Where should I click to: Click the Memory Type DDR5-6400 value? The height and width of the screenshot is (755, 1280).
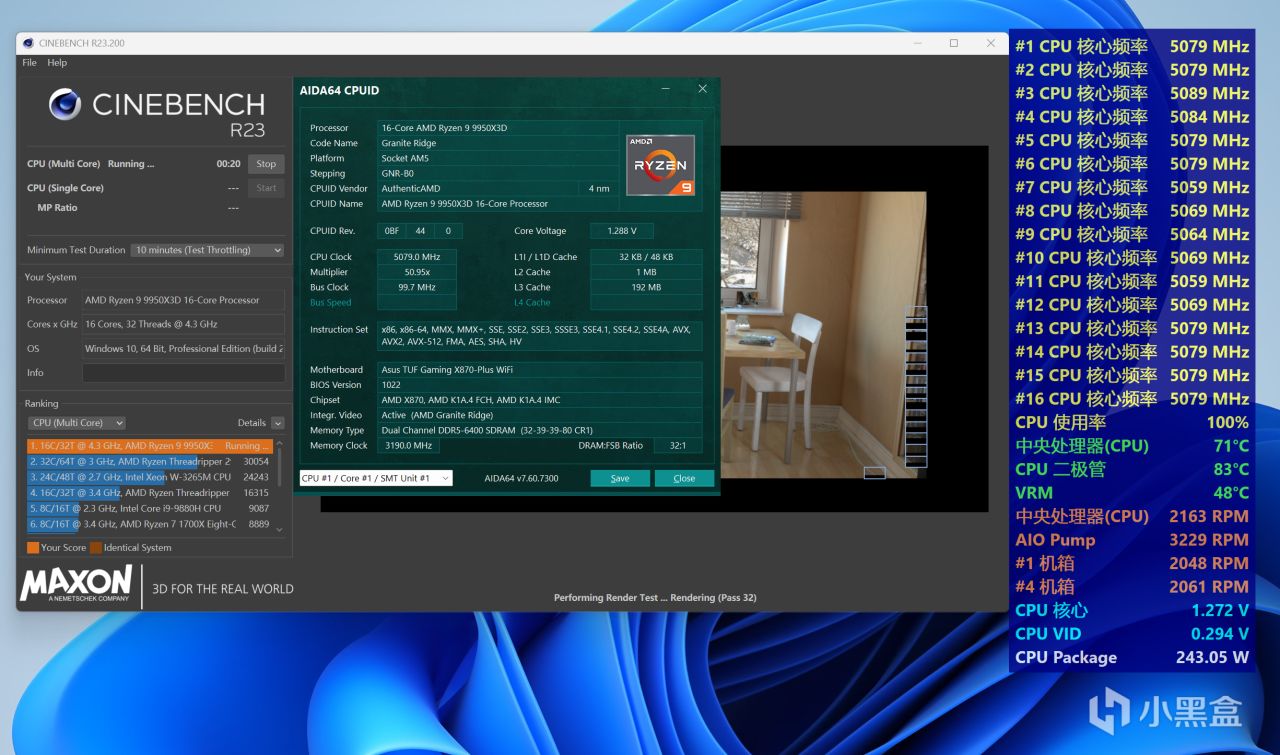point(540,430)
